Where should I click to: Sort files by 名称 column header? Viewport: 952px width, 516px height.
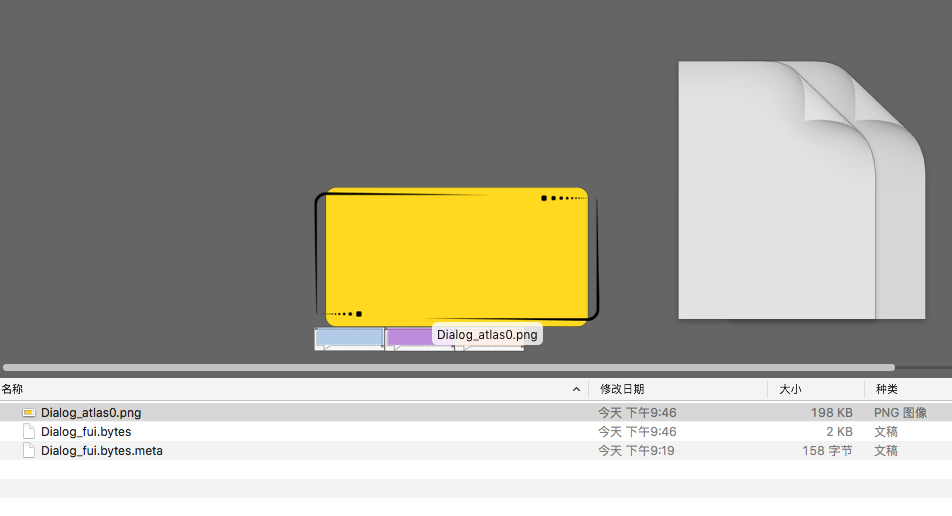coord(13,389)
